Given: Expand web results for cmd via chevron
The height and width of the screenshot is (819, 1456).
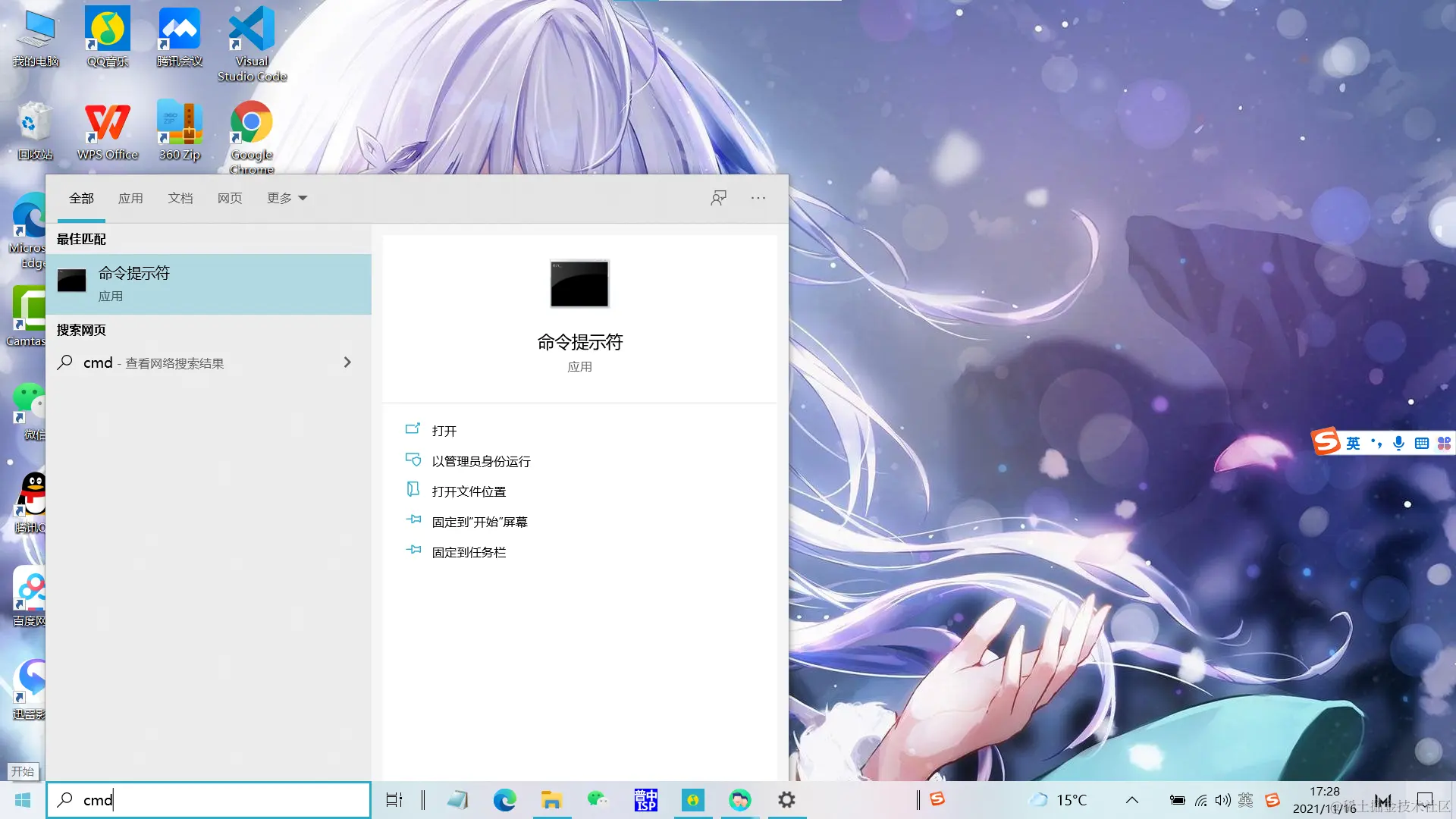Looking at the screenshot, I should pyautogui.click(x=347, y=362).
